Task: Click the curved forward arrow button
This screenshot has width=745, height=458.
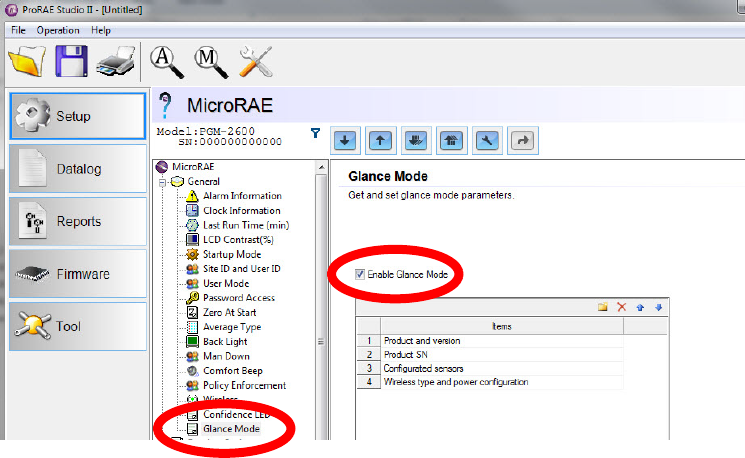Action: point(523,141)
